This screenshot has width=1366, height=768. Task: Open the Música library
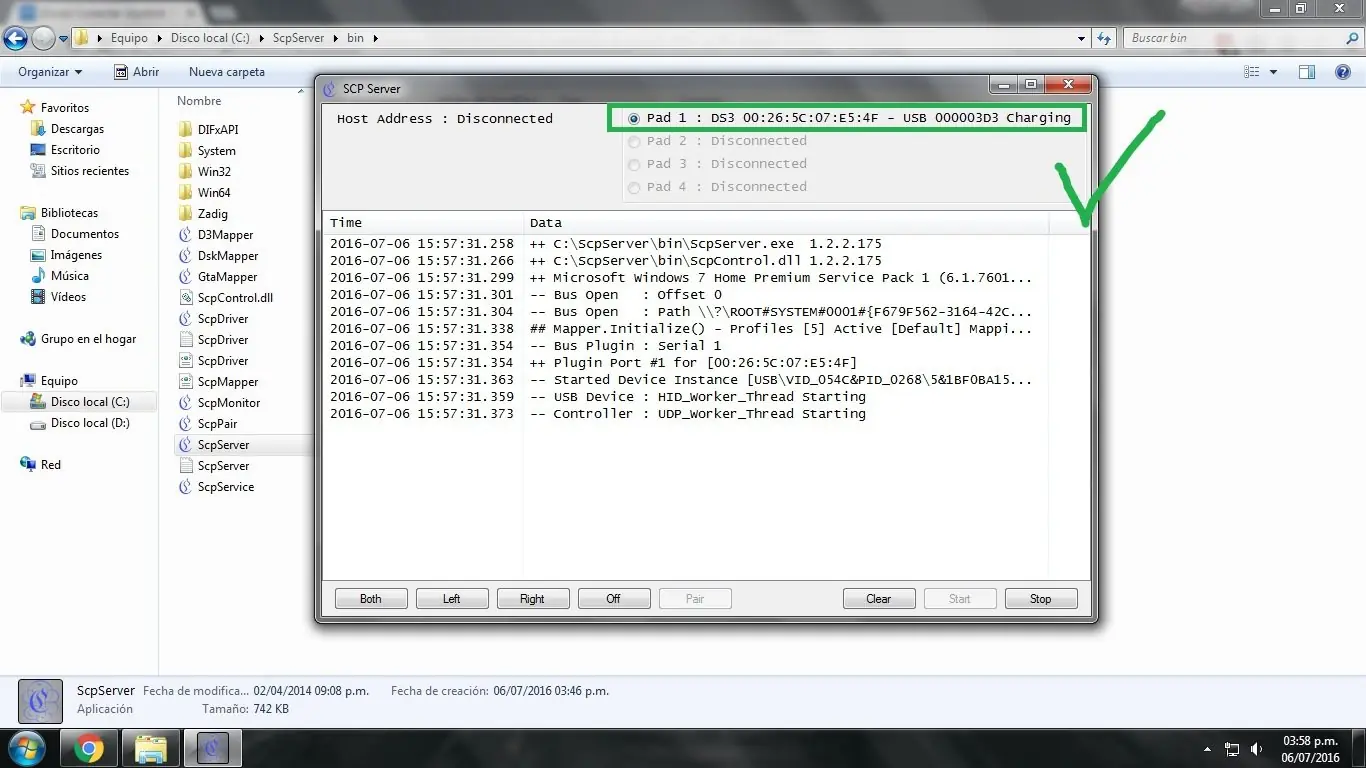click(69, 276)
